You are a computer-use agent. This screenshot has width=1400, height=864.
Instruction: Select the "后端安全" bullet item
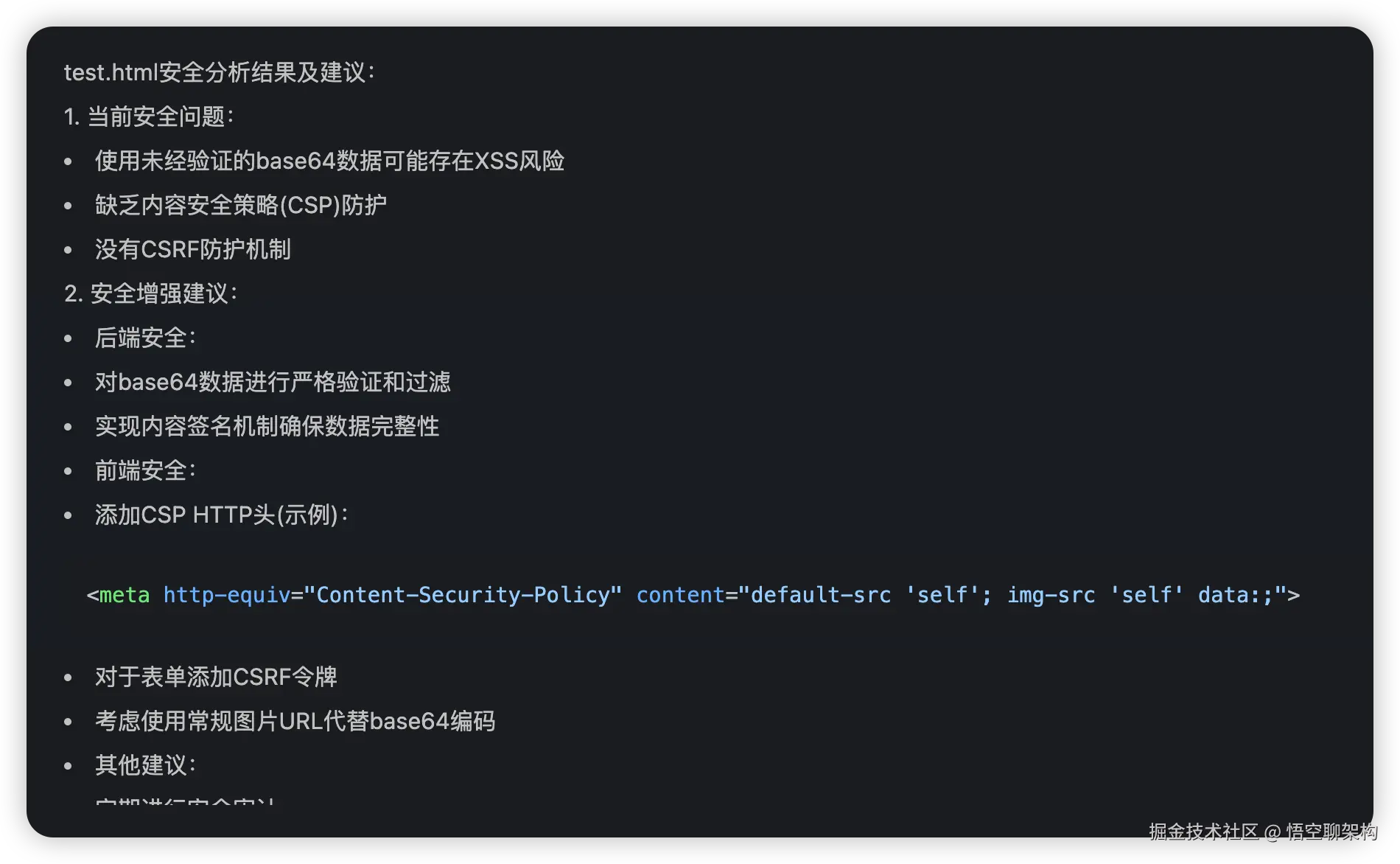pos(144,338)
